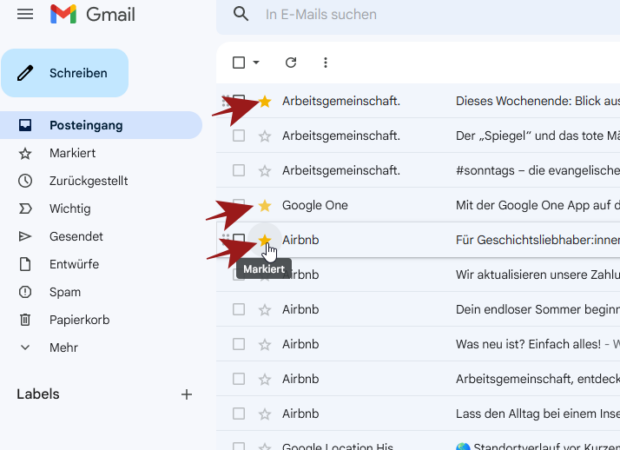Open the Entwürfe folder
The height and width of the screenshot is (450, 620).
(x=74, y=264)
